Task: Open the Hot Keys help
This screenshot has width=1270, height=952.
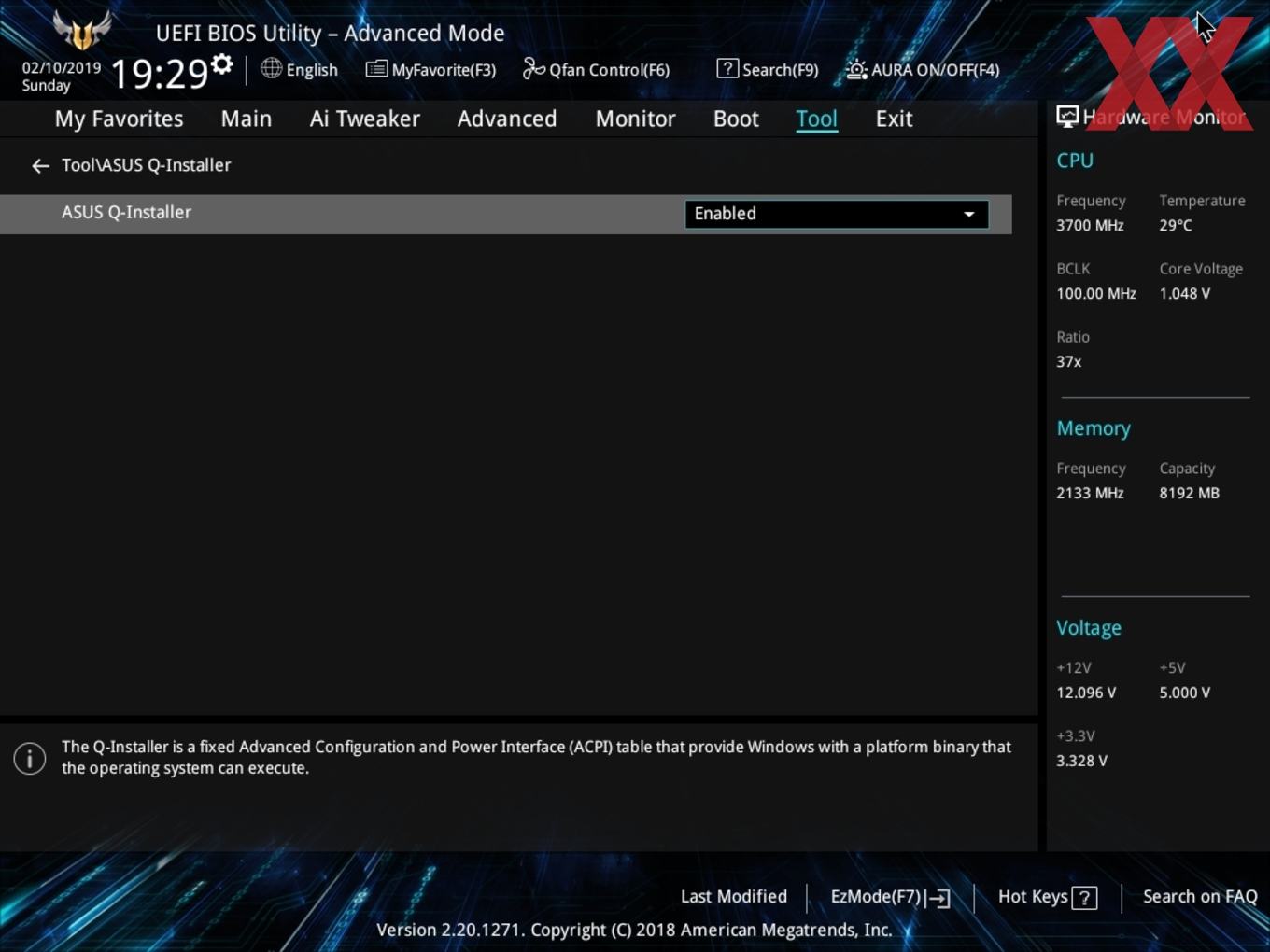Action: pyautogui.click(x=1047, y=897)
